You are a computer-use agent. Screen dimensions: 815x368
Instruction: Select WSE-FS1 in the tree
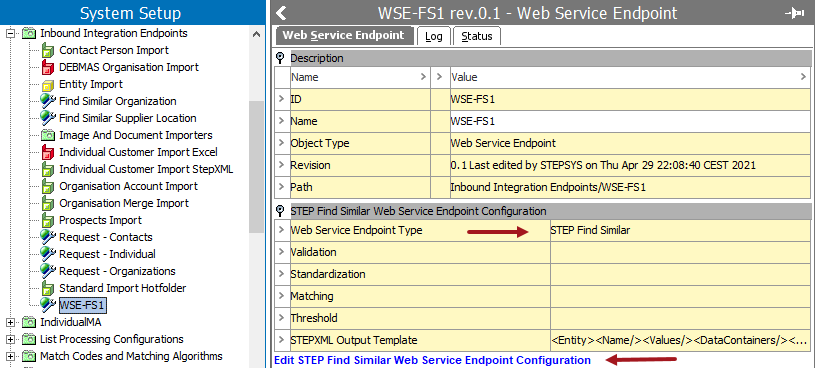[83, 305]
